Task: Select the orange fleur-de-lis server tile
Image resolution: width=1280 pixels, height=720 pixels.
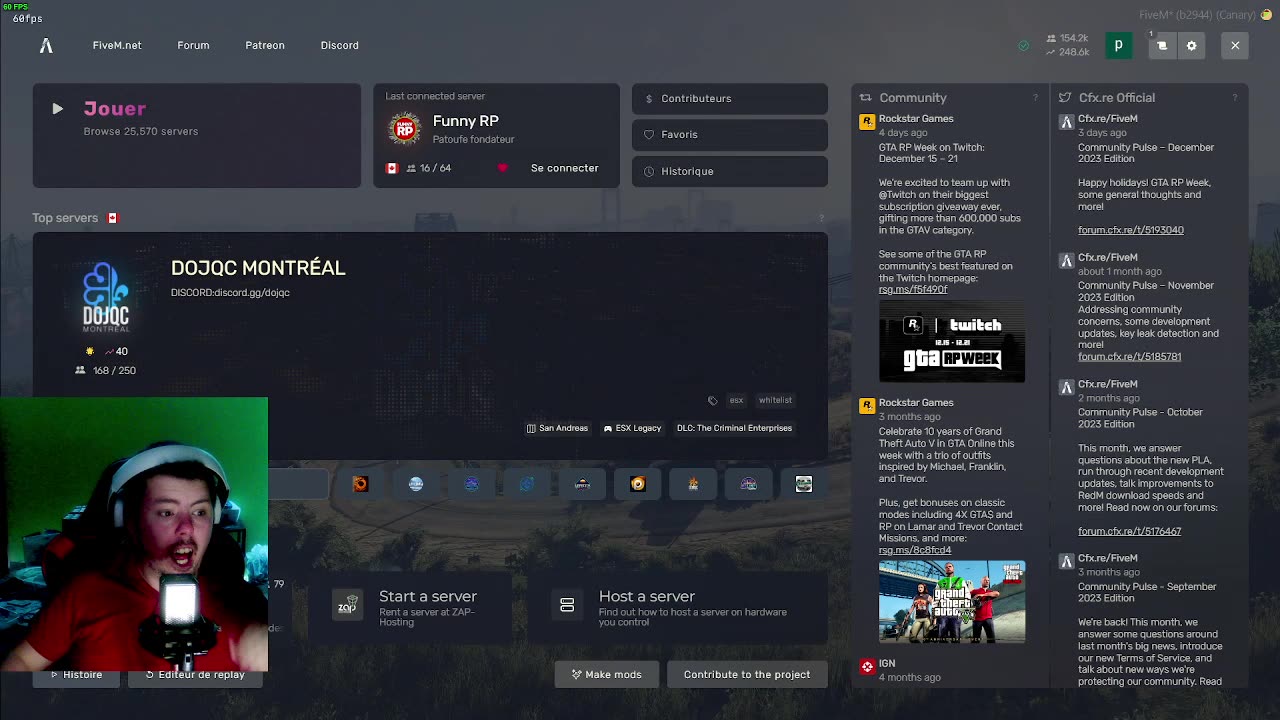Action: click(x=693, y=484)
